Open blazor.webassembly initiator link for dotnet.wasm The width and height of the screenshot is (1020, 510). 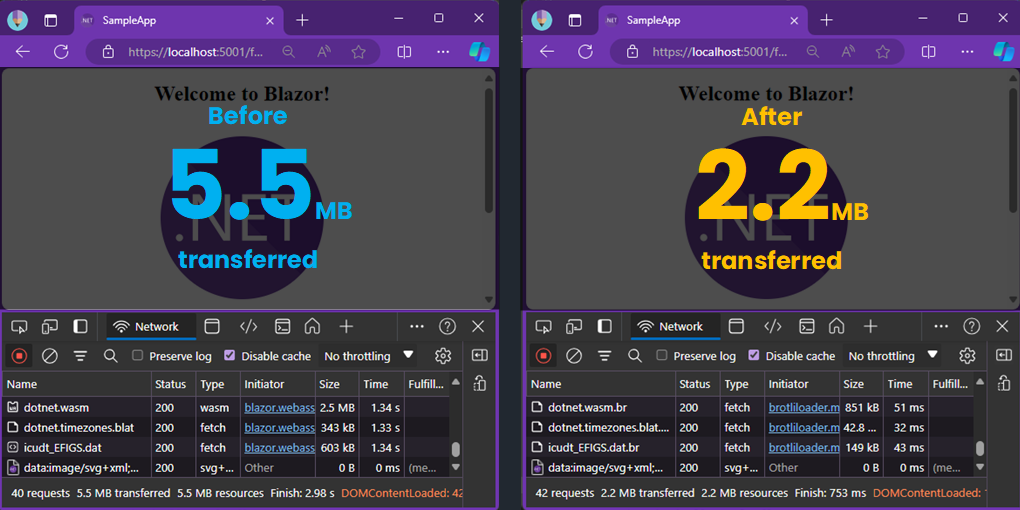tap(280, 408)
